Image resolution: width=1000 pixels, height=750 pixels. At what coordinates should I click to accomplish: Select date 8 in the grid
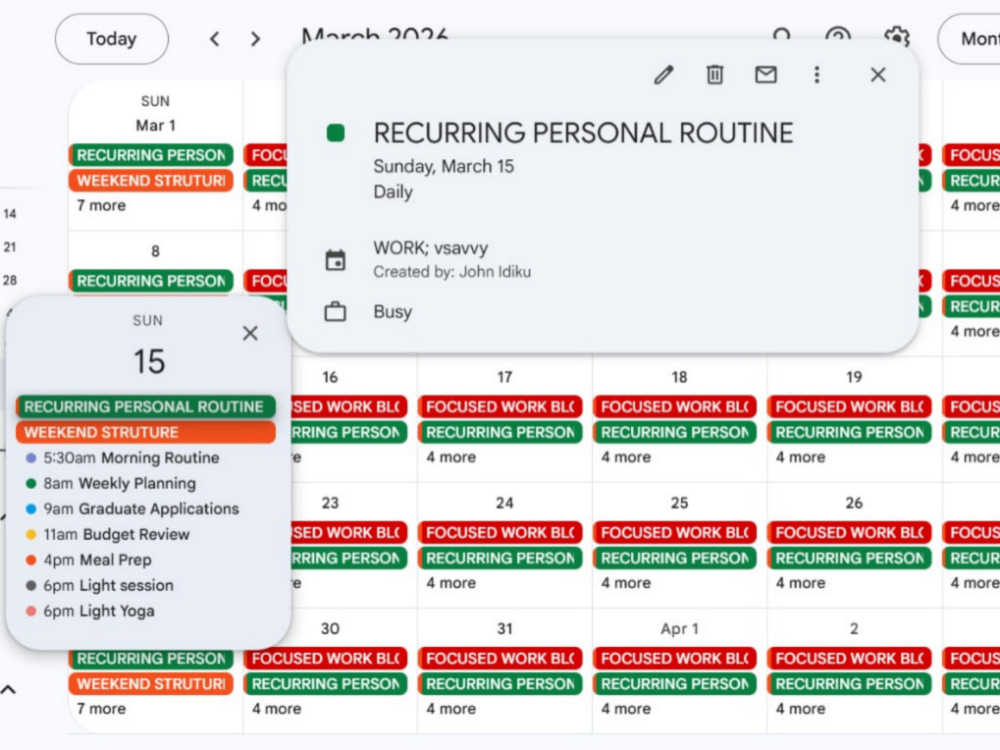coord(155,251)
